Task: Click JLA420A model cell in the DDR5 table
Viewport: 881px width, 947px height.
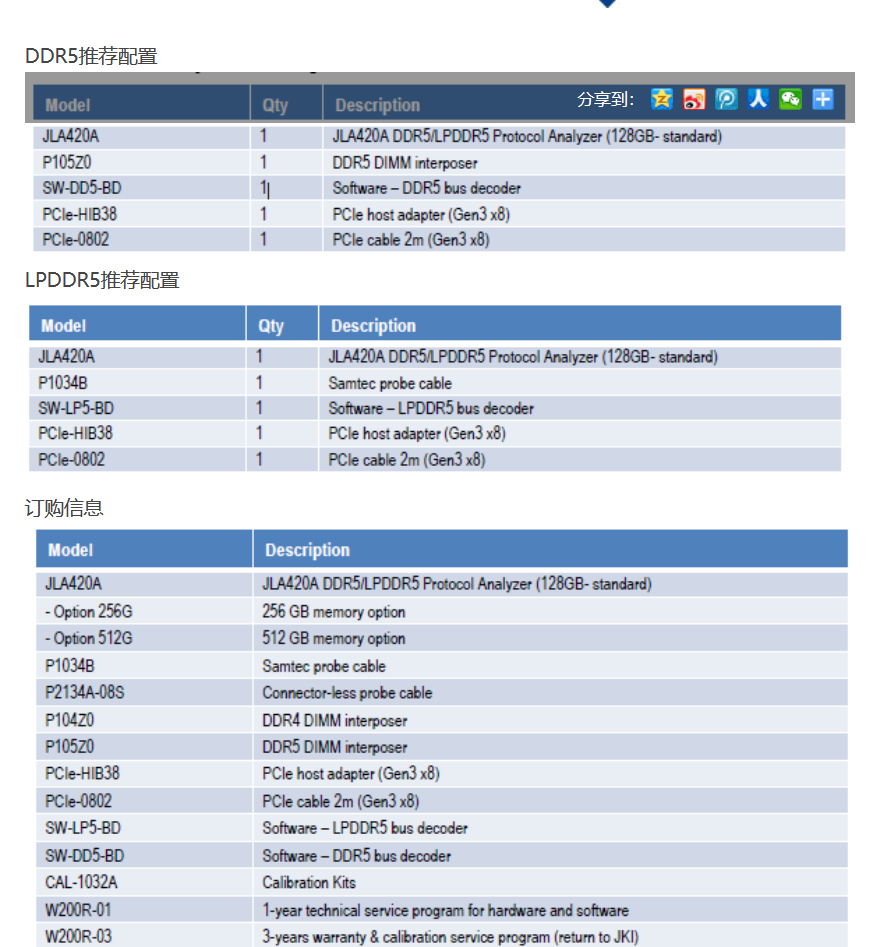Action: (71, 136)
